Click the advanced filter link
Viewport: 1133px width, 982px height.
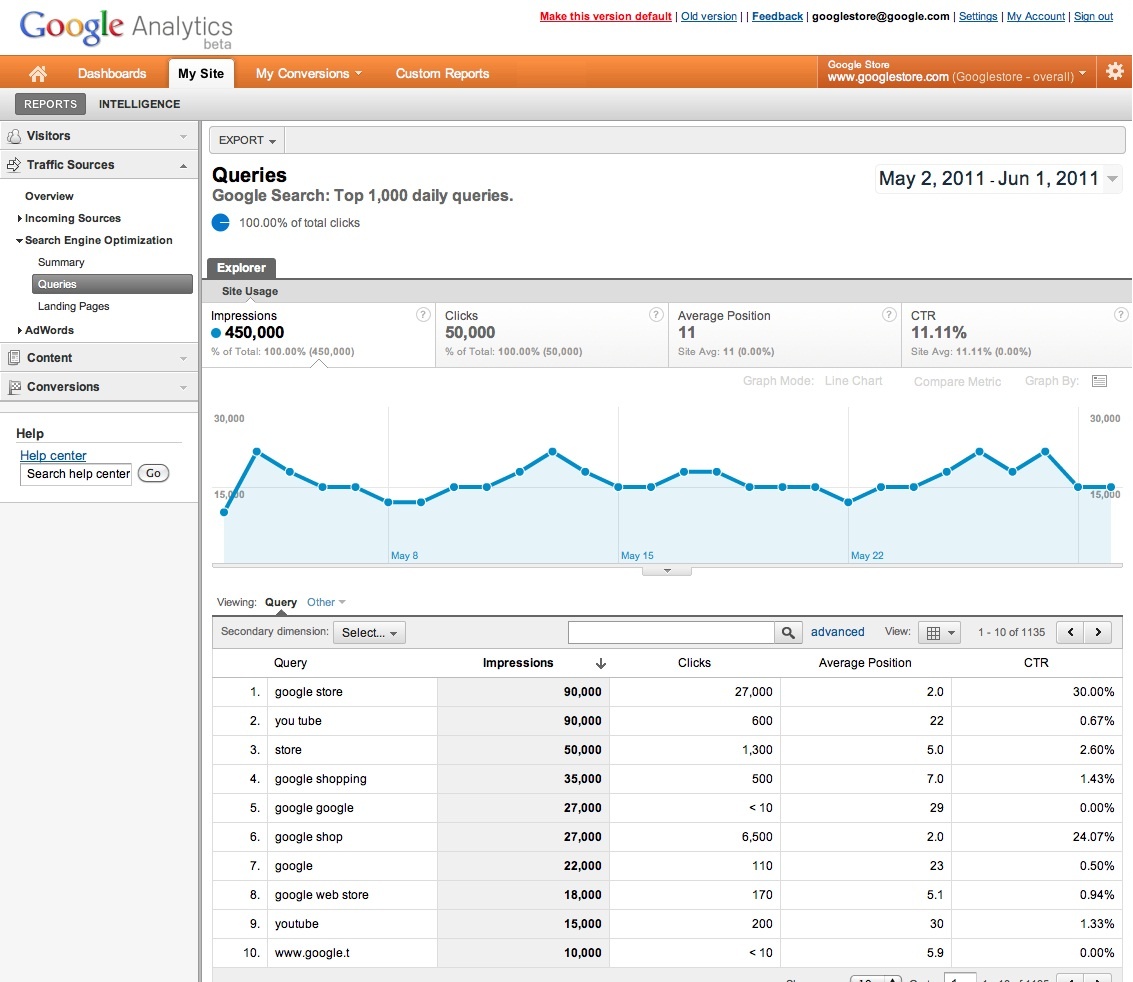click(x=837, y=632)
